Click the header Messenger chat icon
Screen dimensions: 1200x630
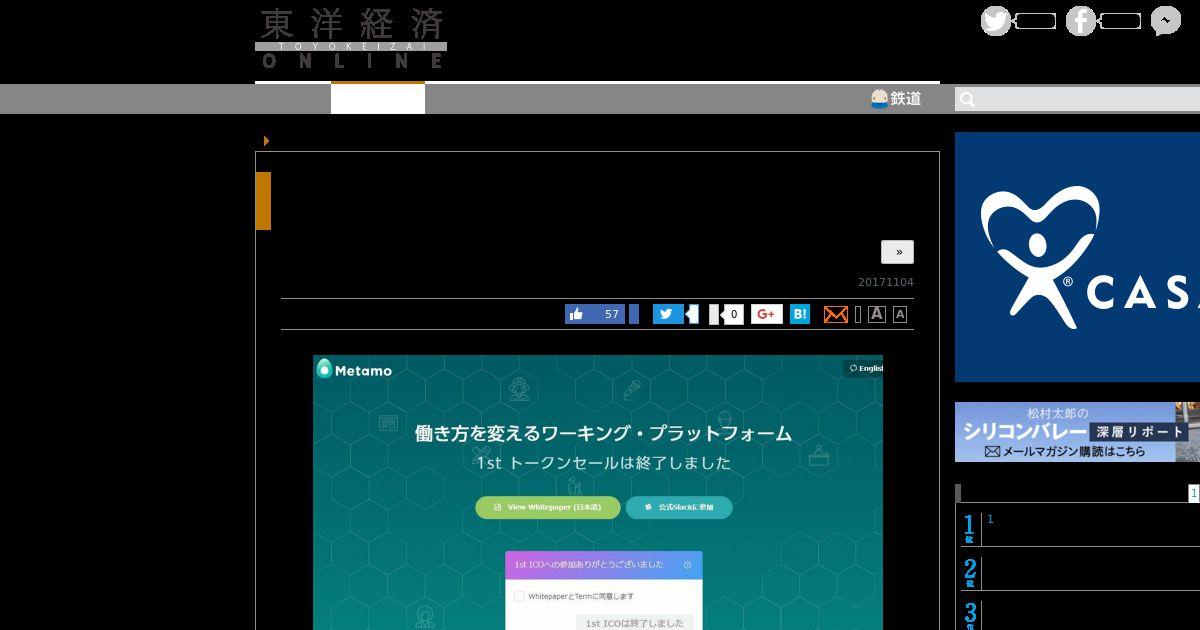coord(1165,21)
